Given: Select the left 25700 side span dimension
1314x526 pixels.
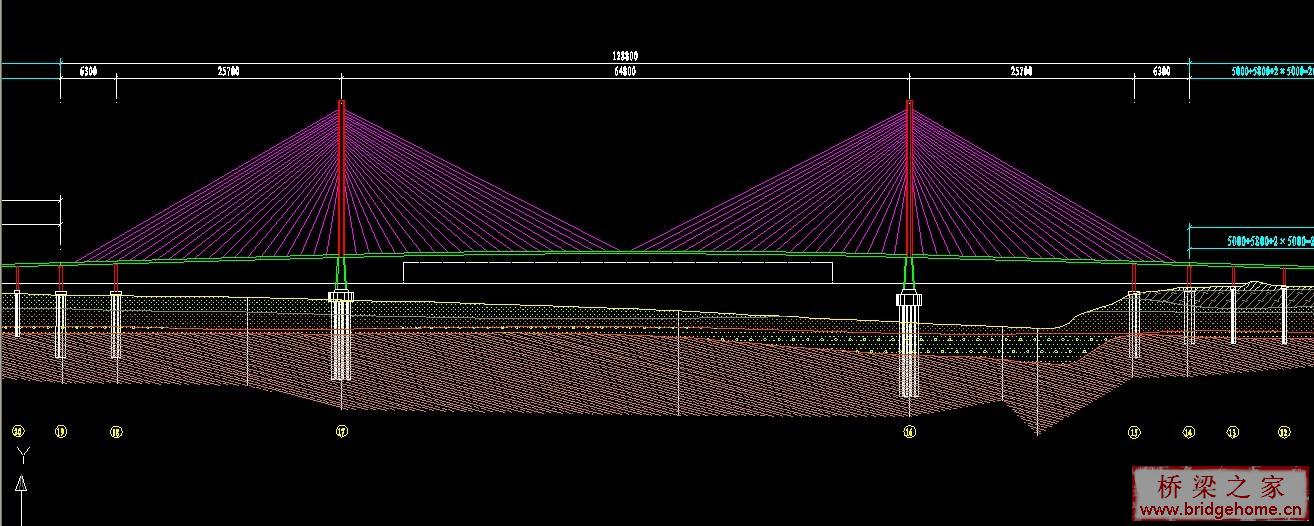Looking at the screenshot, I should 229,71.
